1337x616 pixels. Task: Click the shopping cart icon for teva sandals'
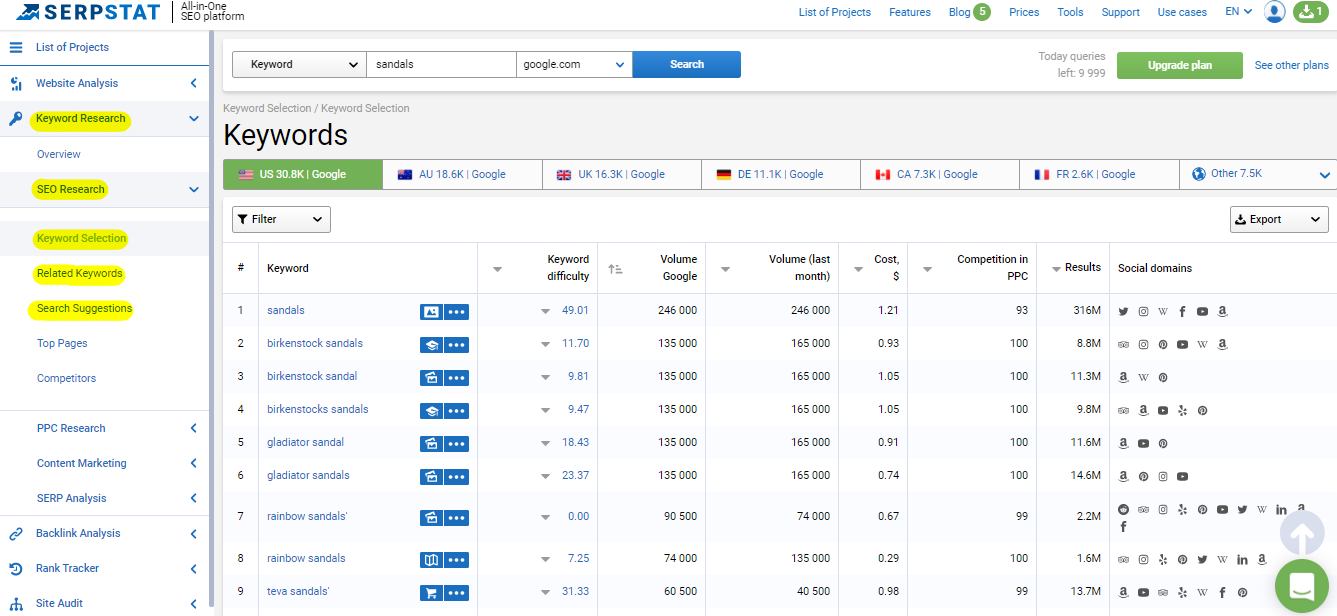point(431,592)
